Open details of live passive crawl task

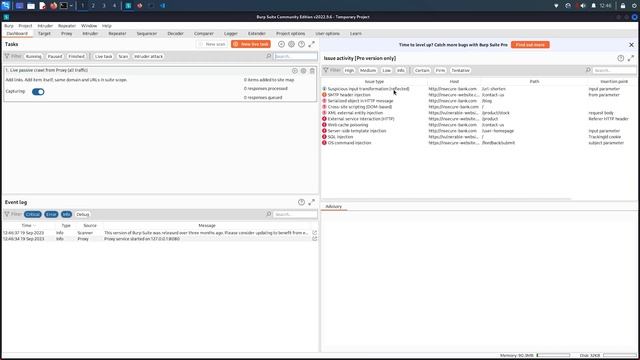(x=295, y=71)
